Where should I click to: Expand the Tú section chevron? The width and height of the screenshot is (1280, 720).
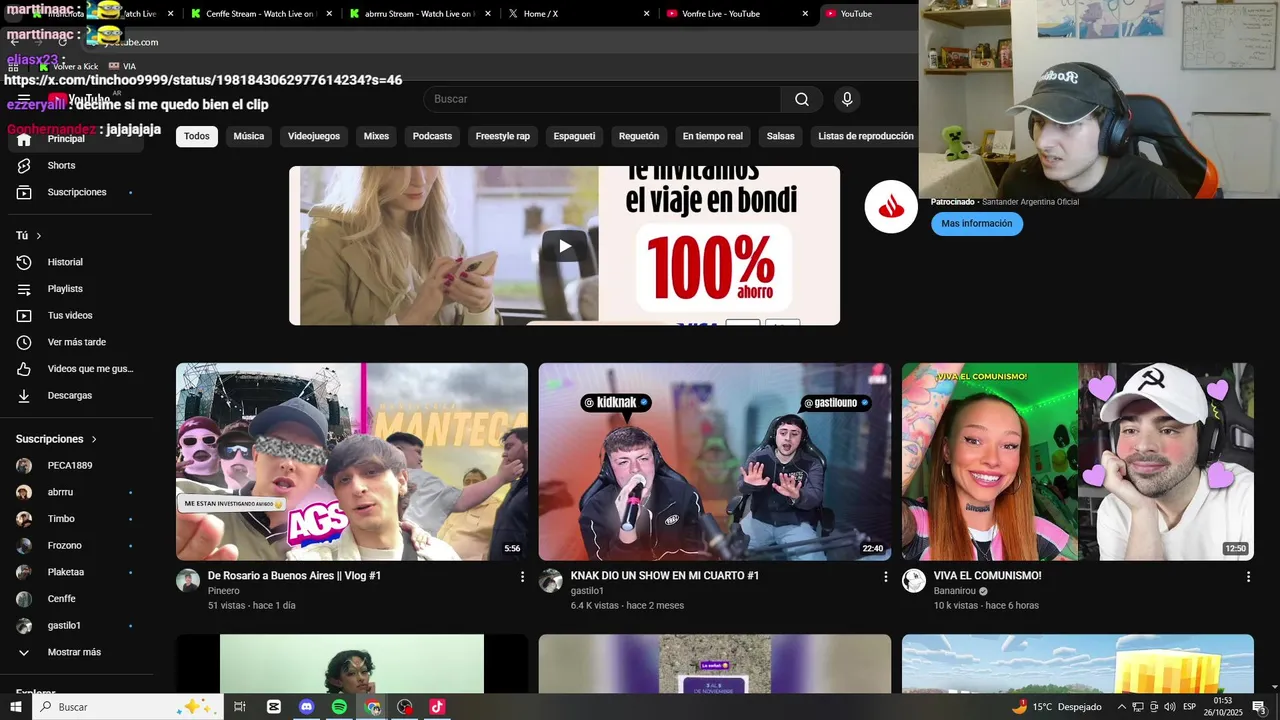point(39,236)
